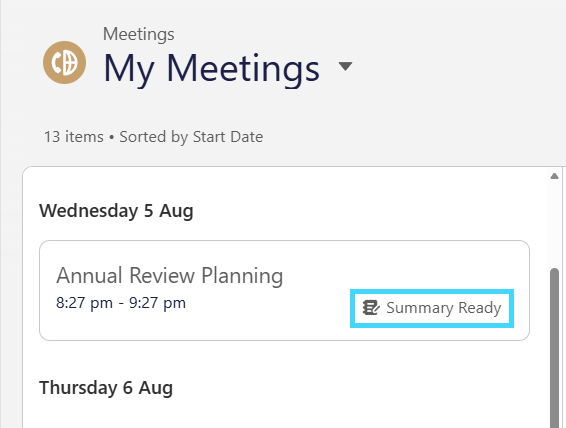
Task: Select the Meetings object label above the title
Action: click(139, 34)
